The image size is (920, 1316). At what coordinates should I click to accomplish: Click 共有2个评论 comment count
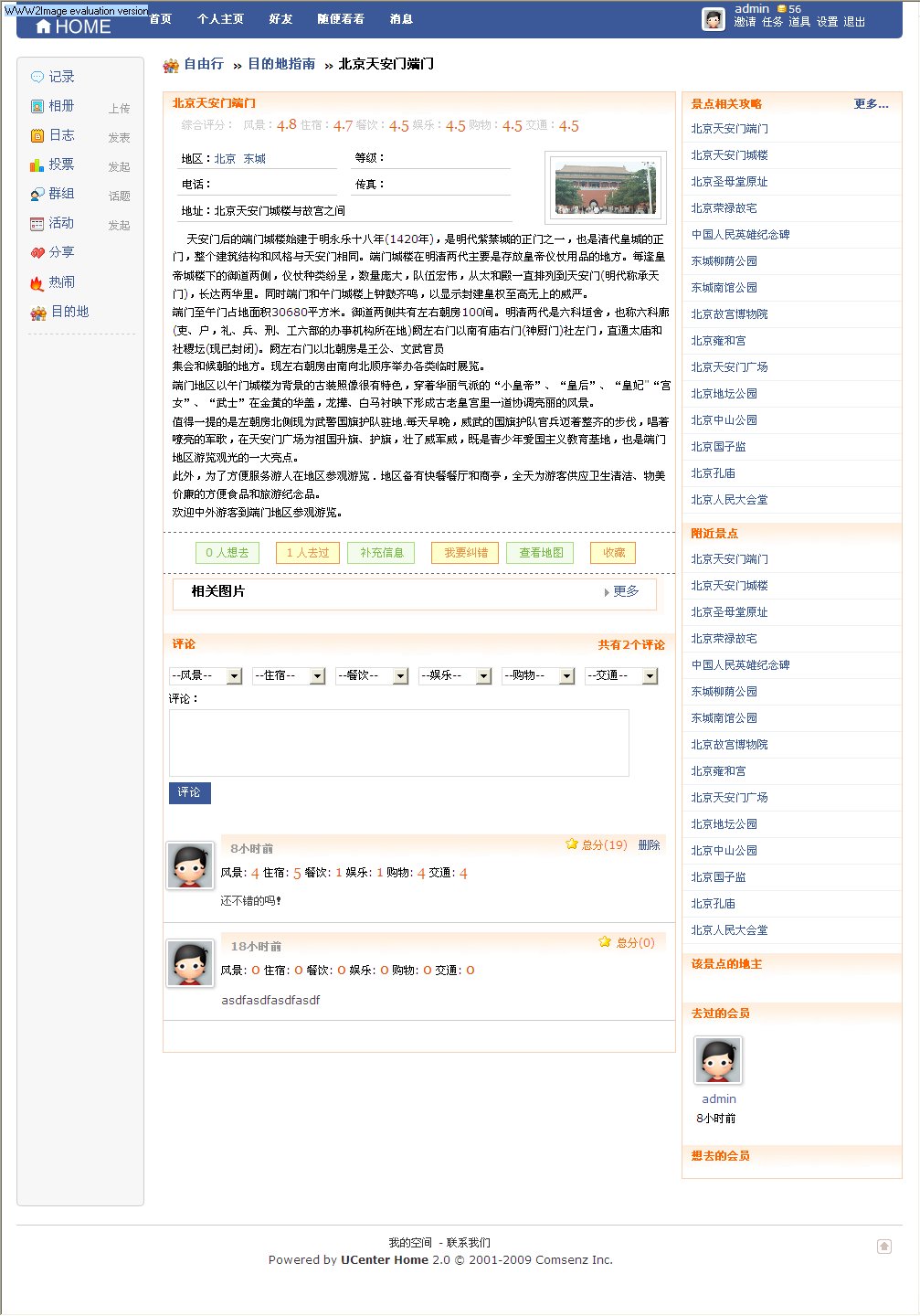(x=631, y=645)
